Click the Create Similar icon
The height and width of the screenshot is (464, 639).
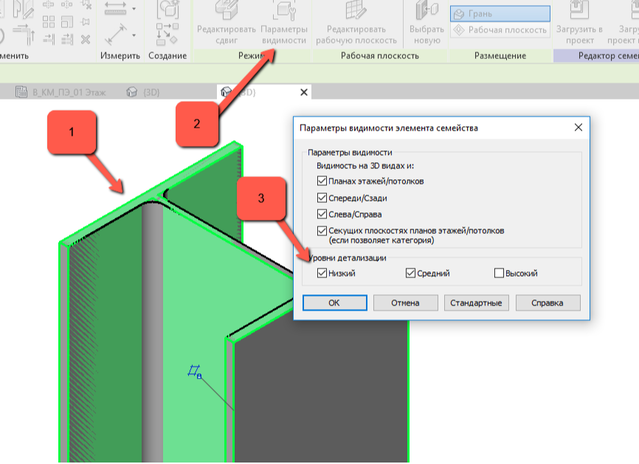[167, 34]
